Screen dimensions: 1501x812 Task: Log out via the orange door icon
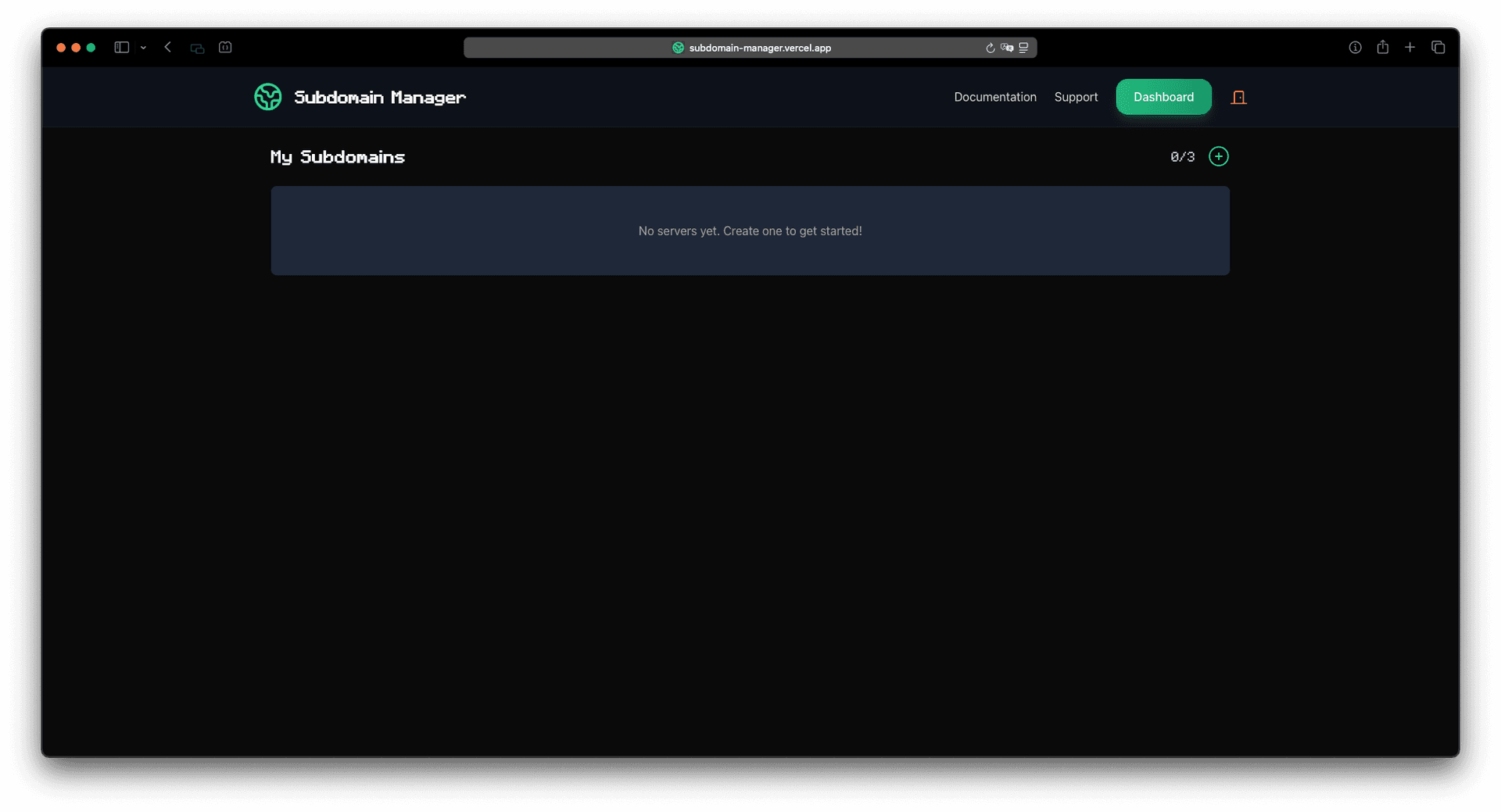(1238, 97)
